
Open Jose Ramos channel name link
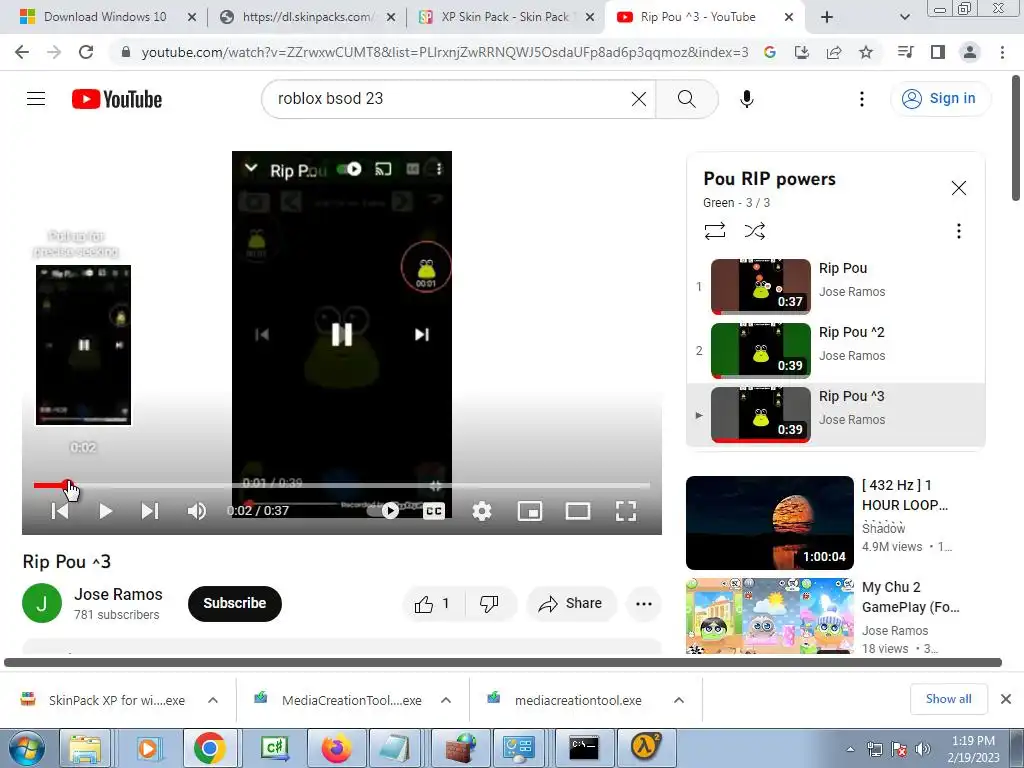118,594
